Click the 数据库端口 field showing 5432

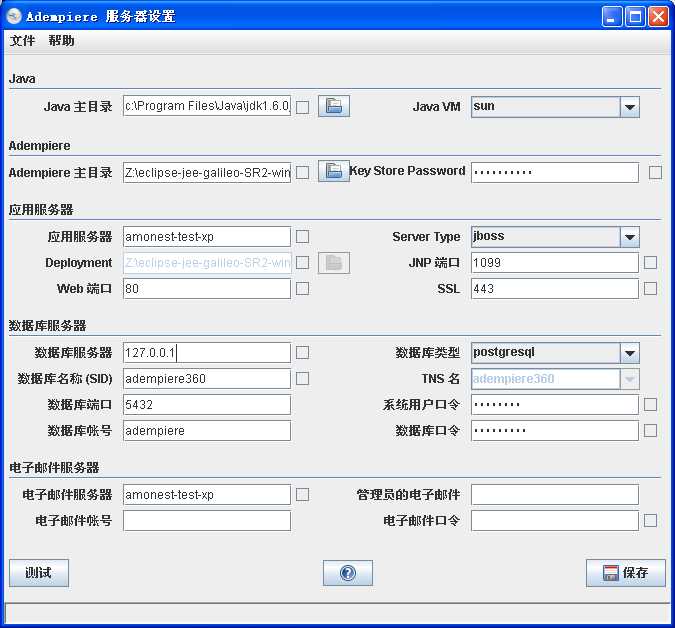click(207, 405)
